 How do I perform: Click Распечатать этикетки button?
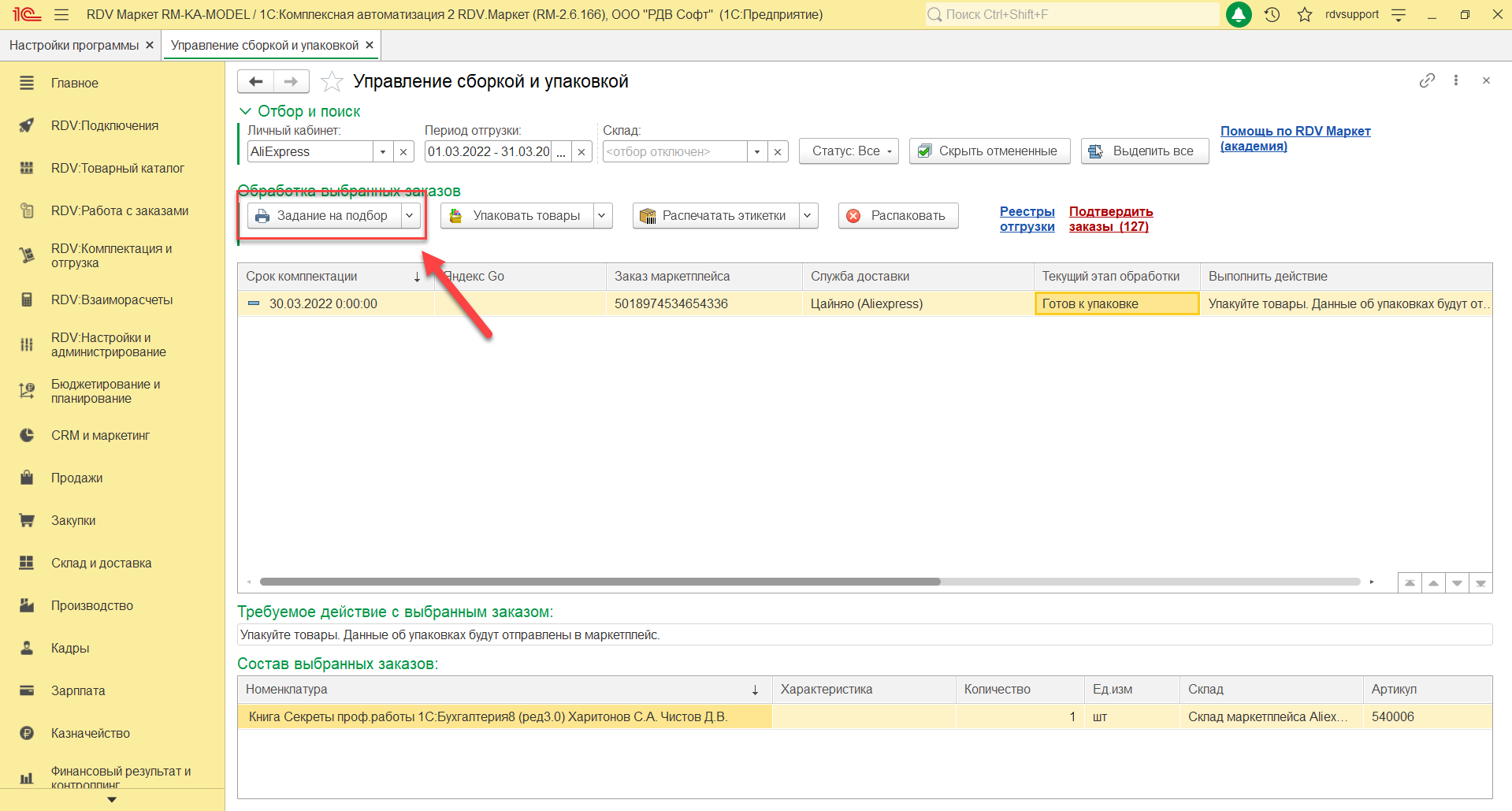click(716, 216)
